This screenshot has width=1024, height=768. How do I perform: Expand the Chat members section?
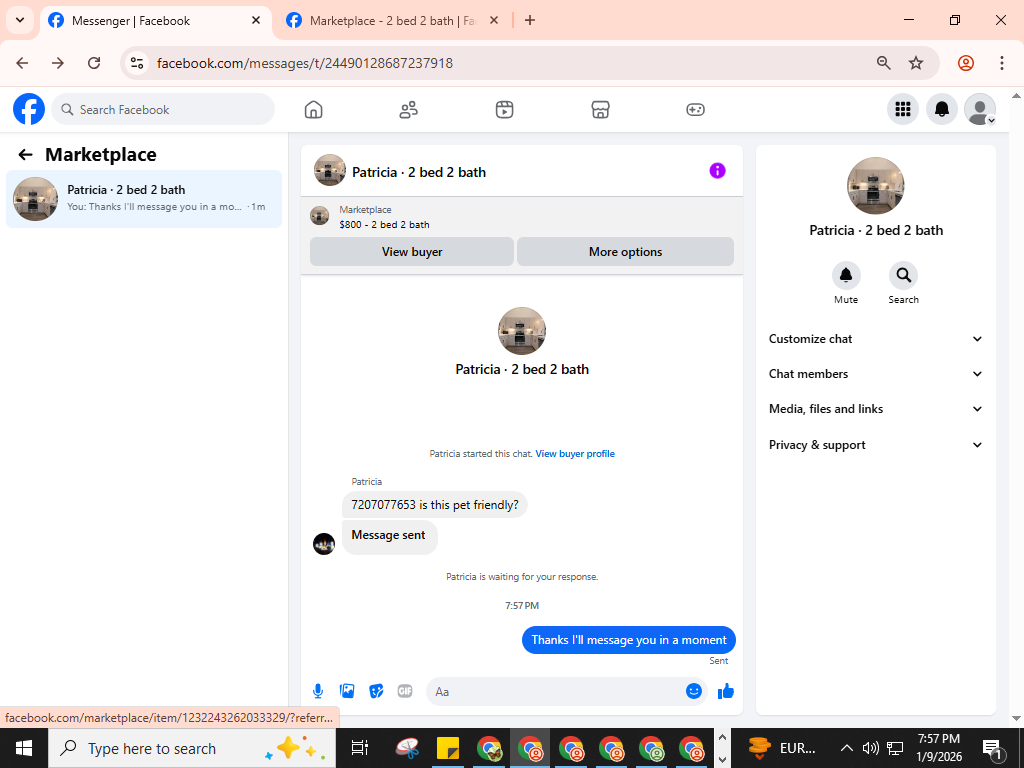tap(876, 374)
